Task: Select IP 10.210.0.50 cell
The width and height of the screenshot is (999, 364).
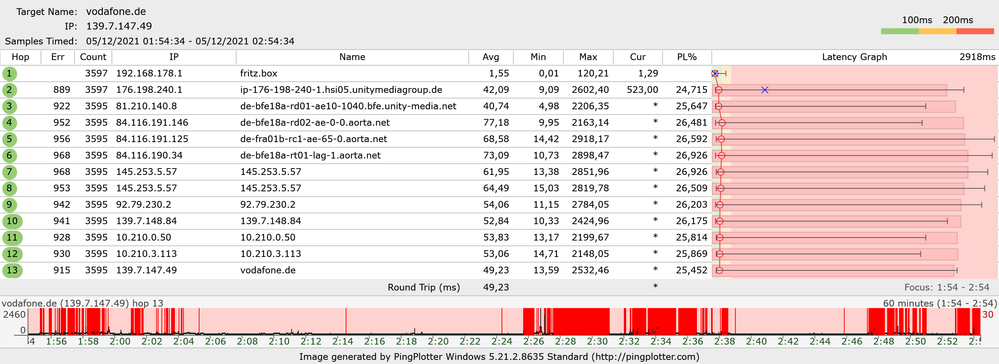Action: click(x=144, y=237)
